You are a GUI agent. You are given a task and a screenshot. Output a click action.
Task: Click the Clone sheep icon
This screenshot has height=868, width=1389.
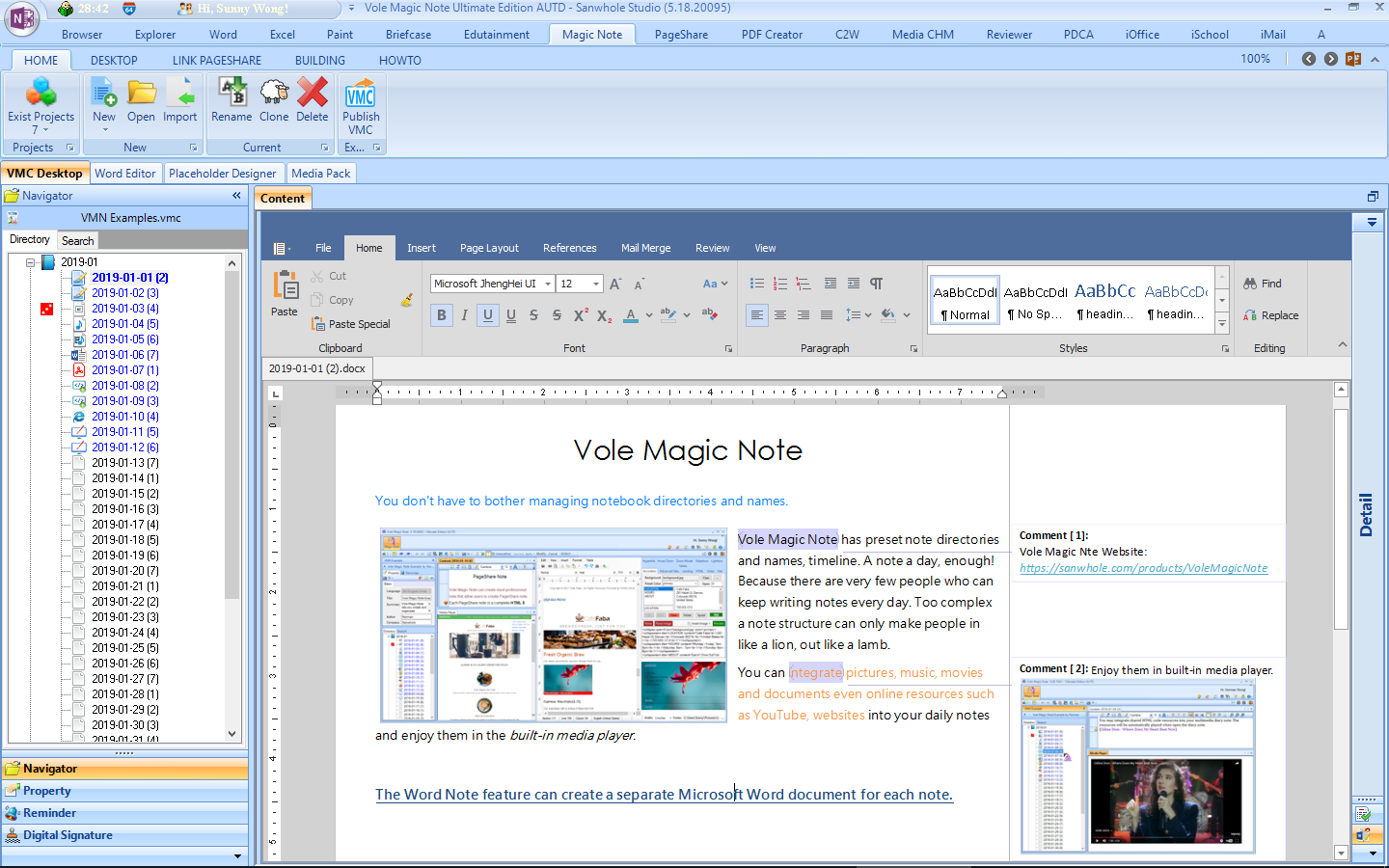(x=274, y=94)
